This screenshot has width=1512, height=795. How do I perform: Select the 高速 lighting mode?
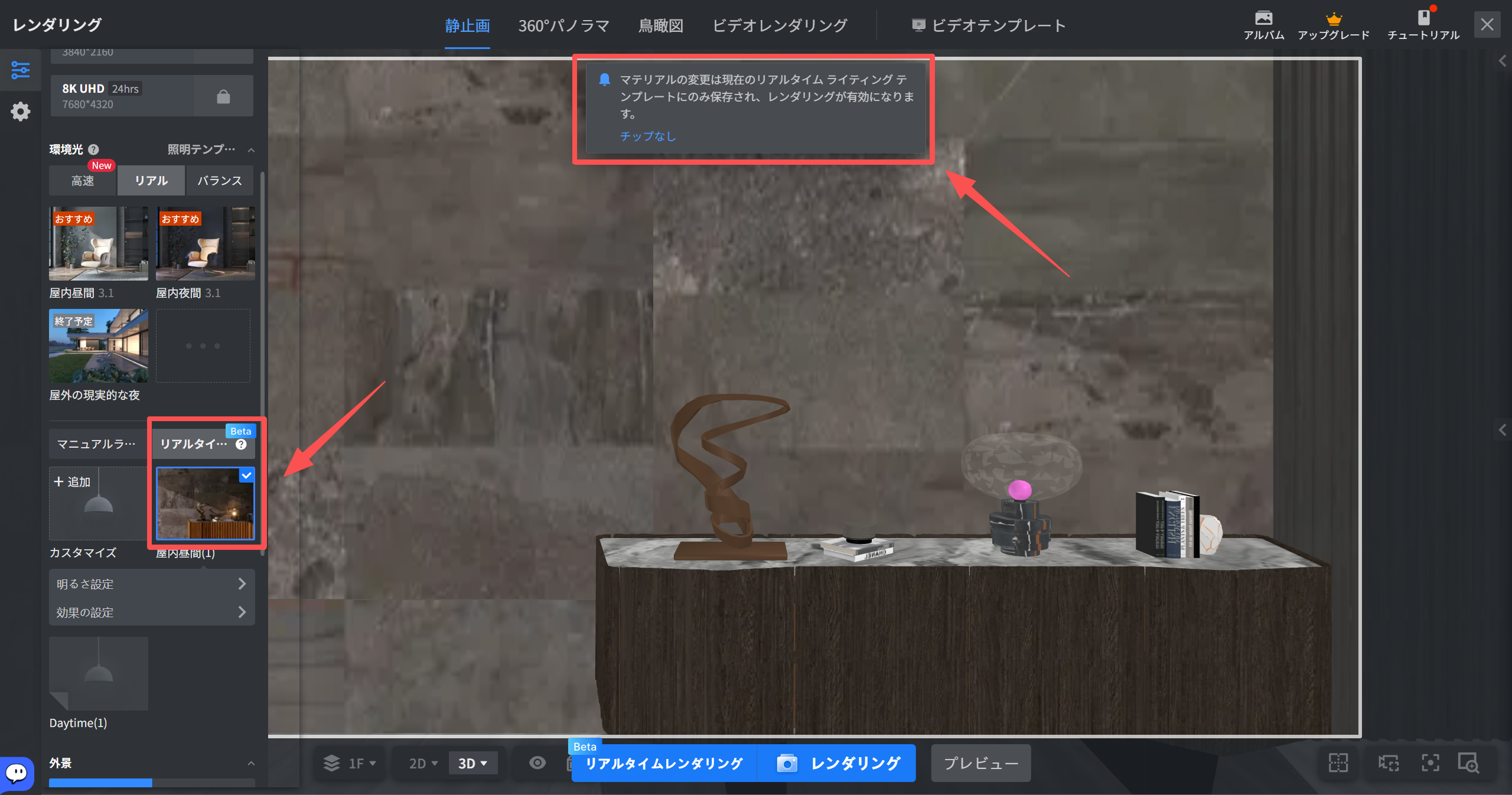(x=83, y=181)
